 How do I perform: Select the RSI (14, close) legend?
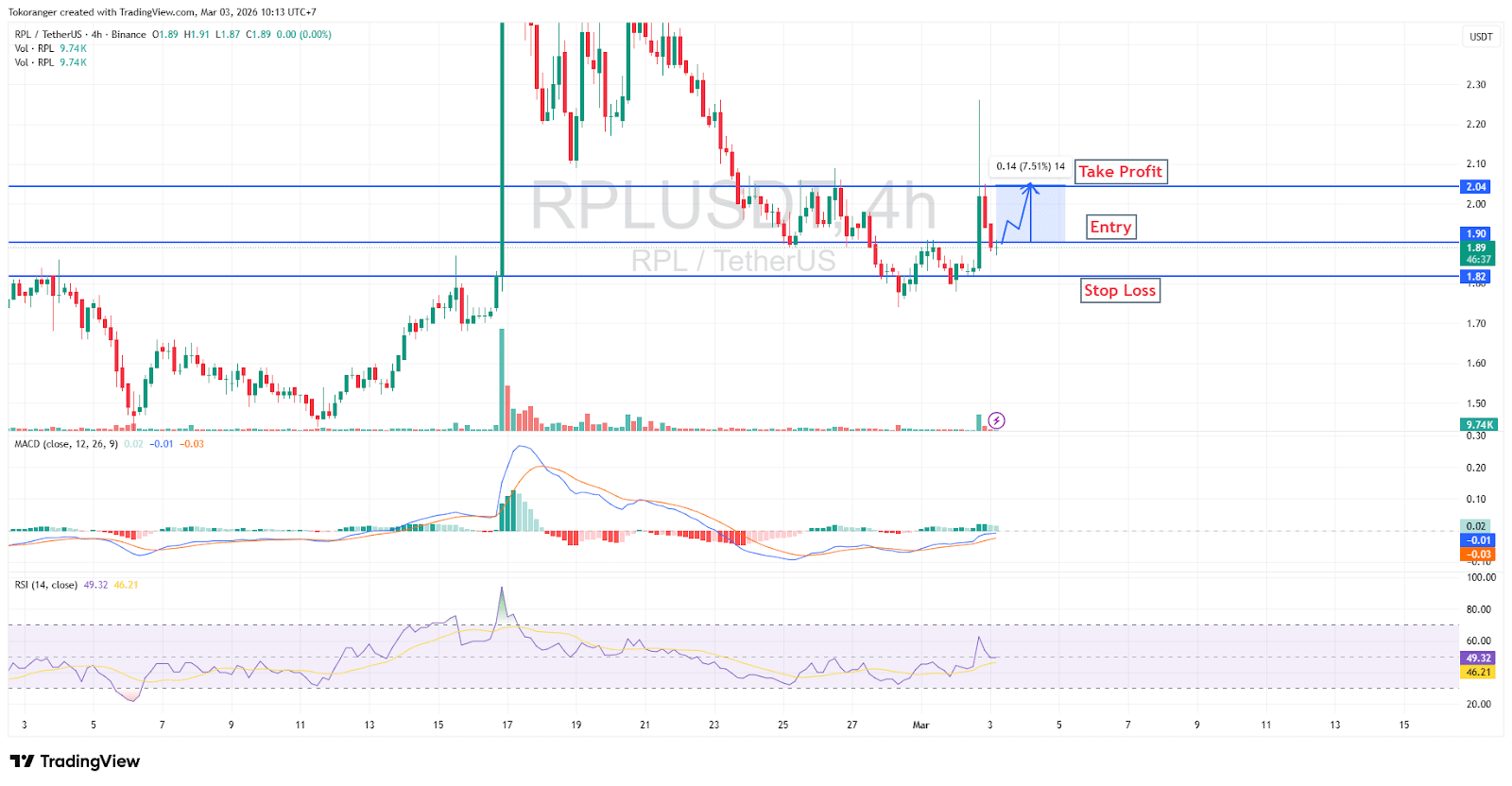(46, 585)
